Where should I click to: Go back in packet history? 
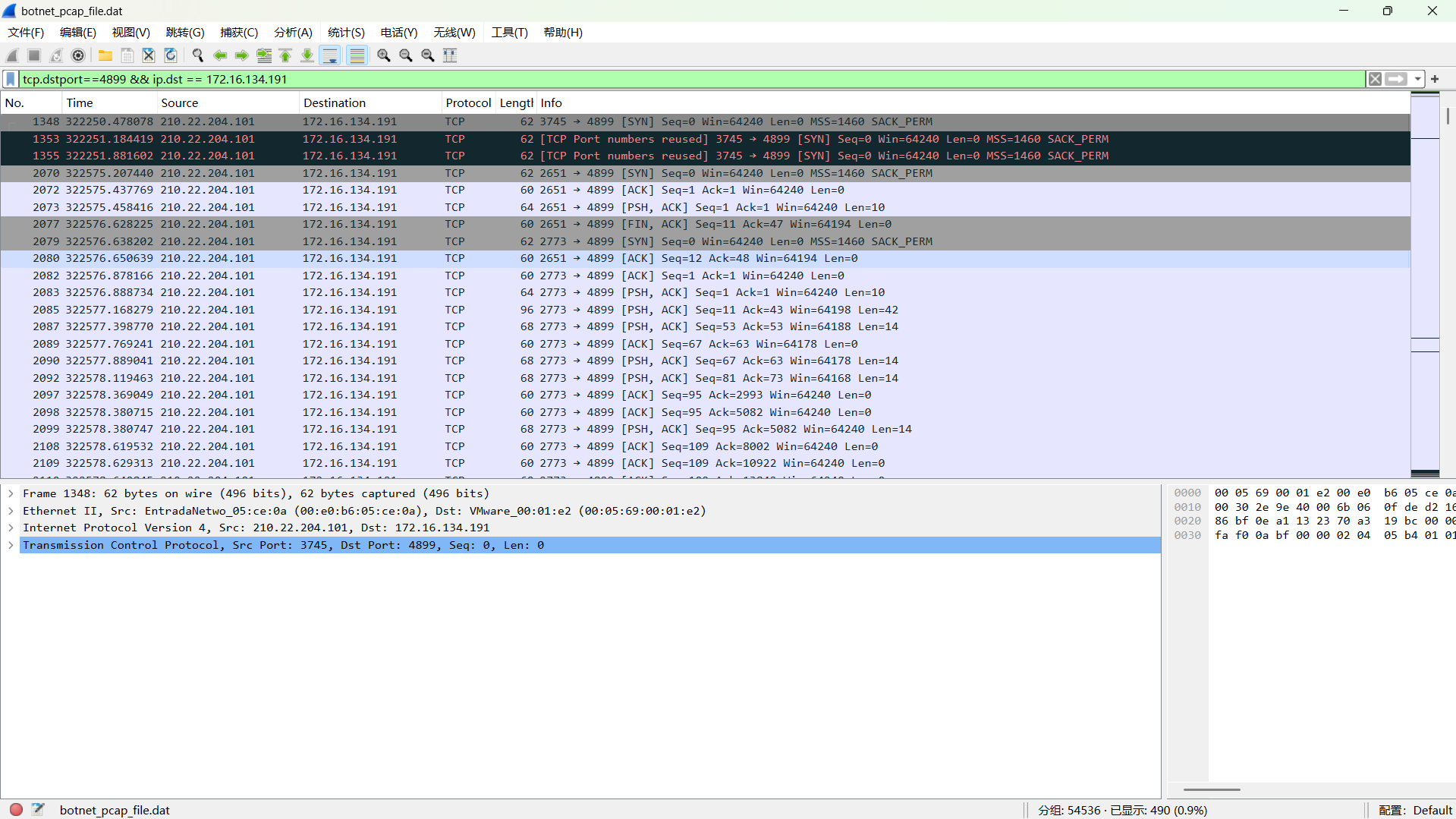pyautogui.click(x=220, y=55)
